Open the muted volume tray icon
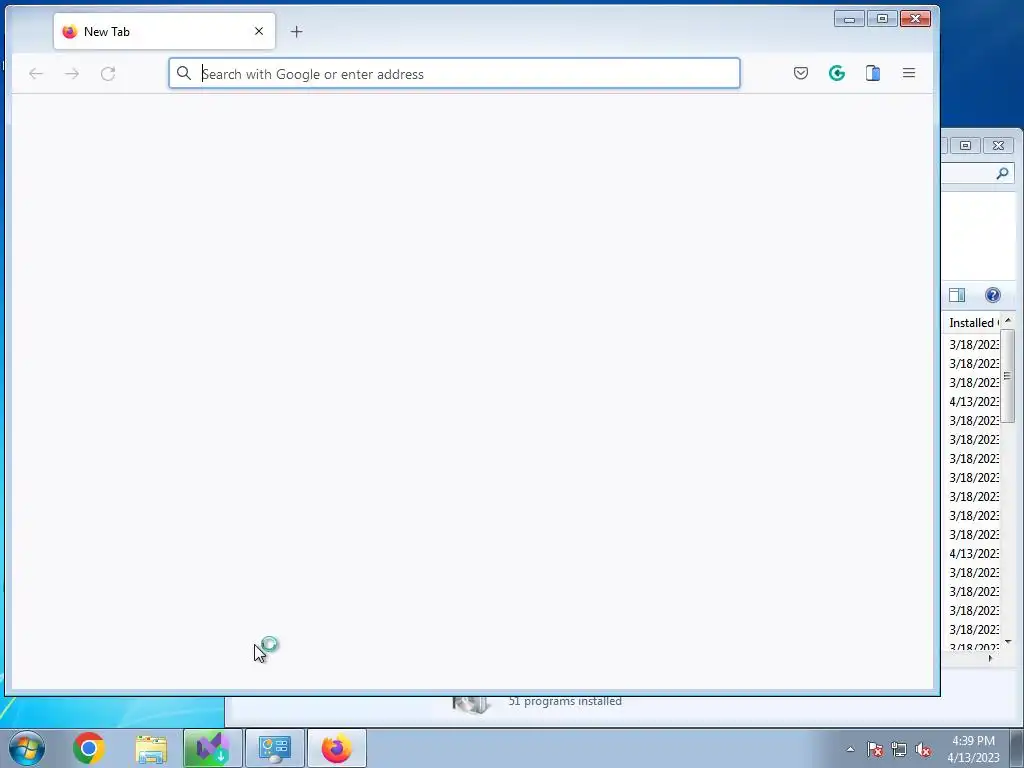 point(923,749)
